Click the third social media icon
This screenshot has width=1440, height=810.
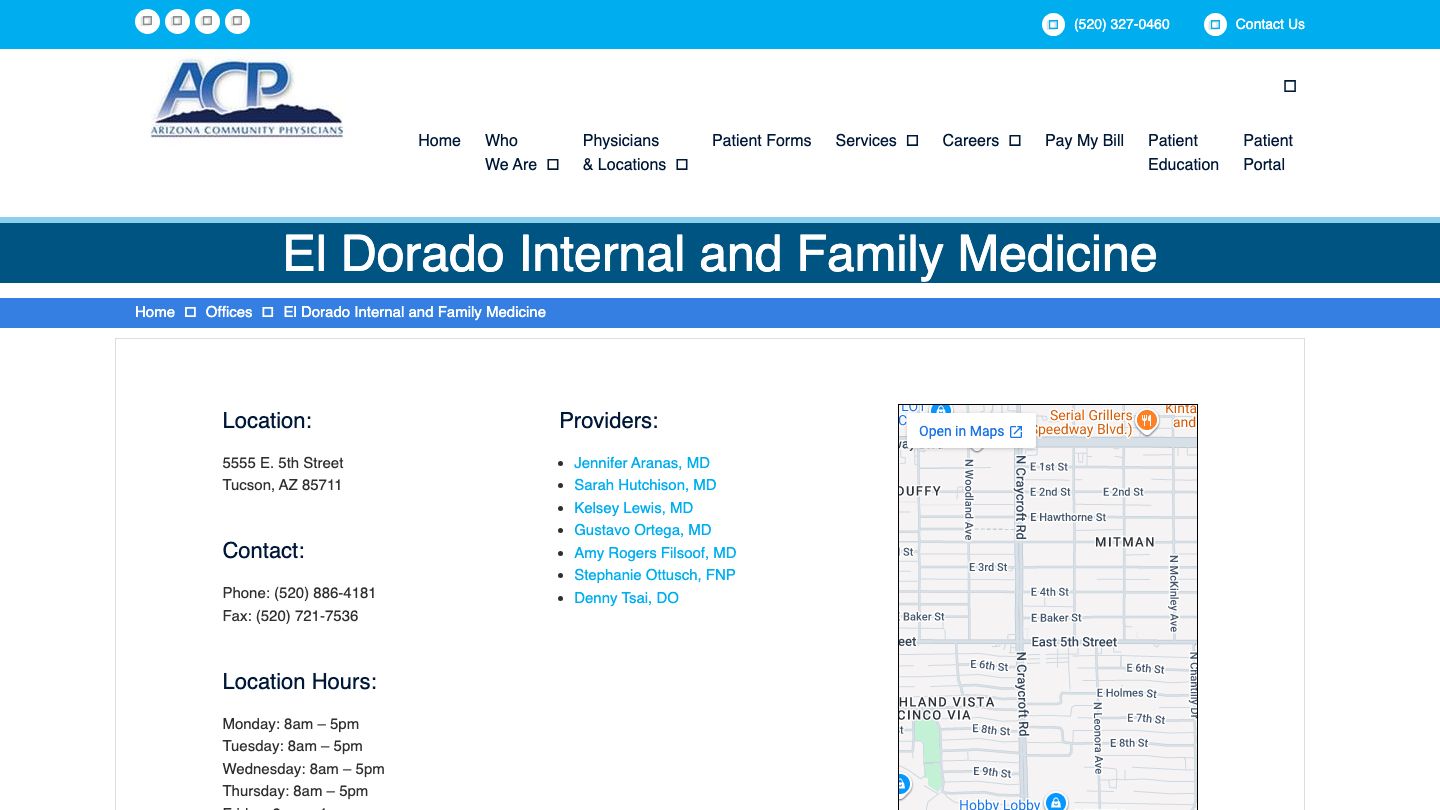[x=207, y=20]
